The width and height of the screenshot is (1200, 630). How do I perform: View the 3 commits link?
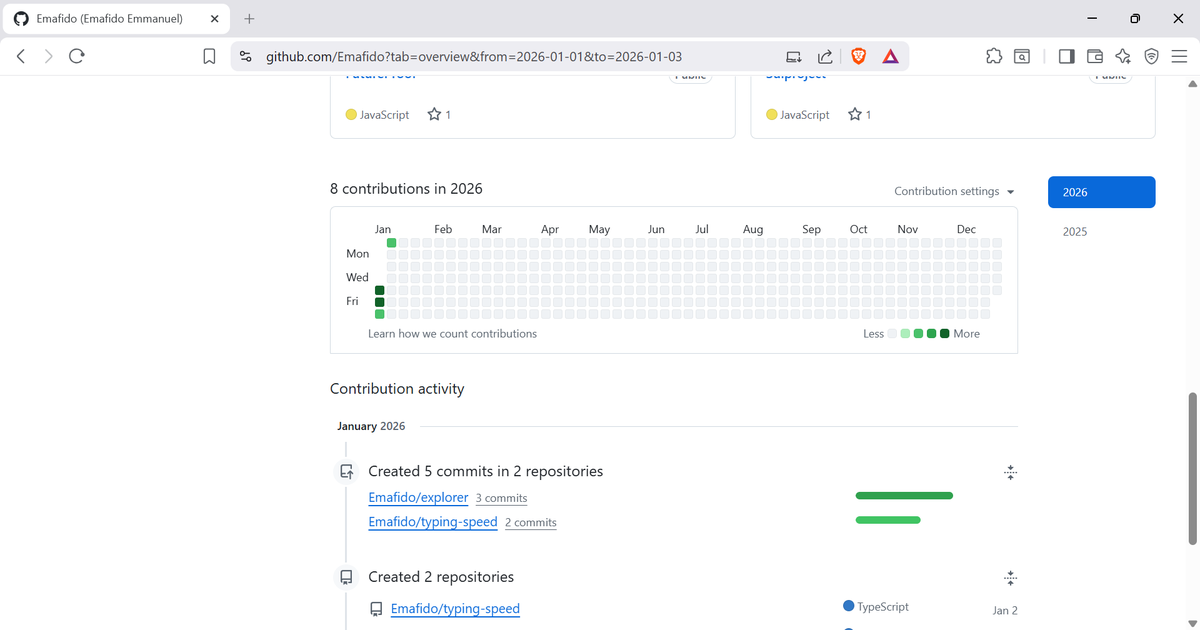click(501, 498)
